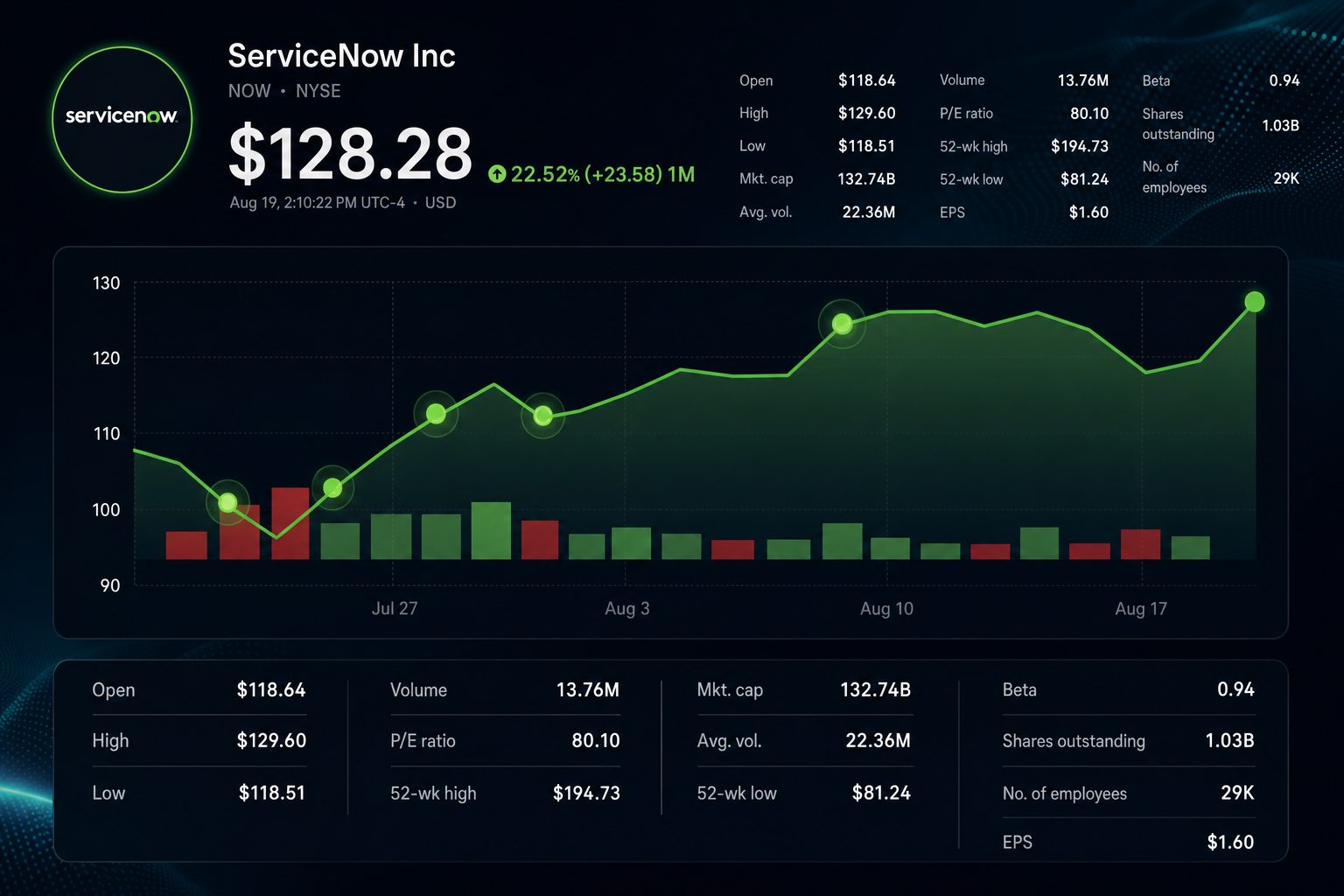Click $118.64 Open value in header stats
The height and width of the screenshot is (896, 1344).
pos(866,80)
